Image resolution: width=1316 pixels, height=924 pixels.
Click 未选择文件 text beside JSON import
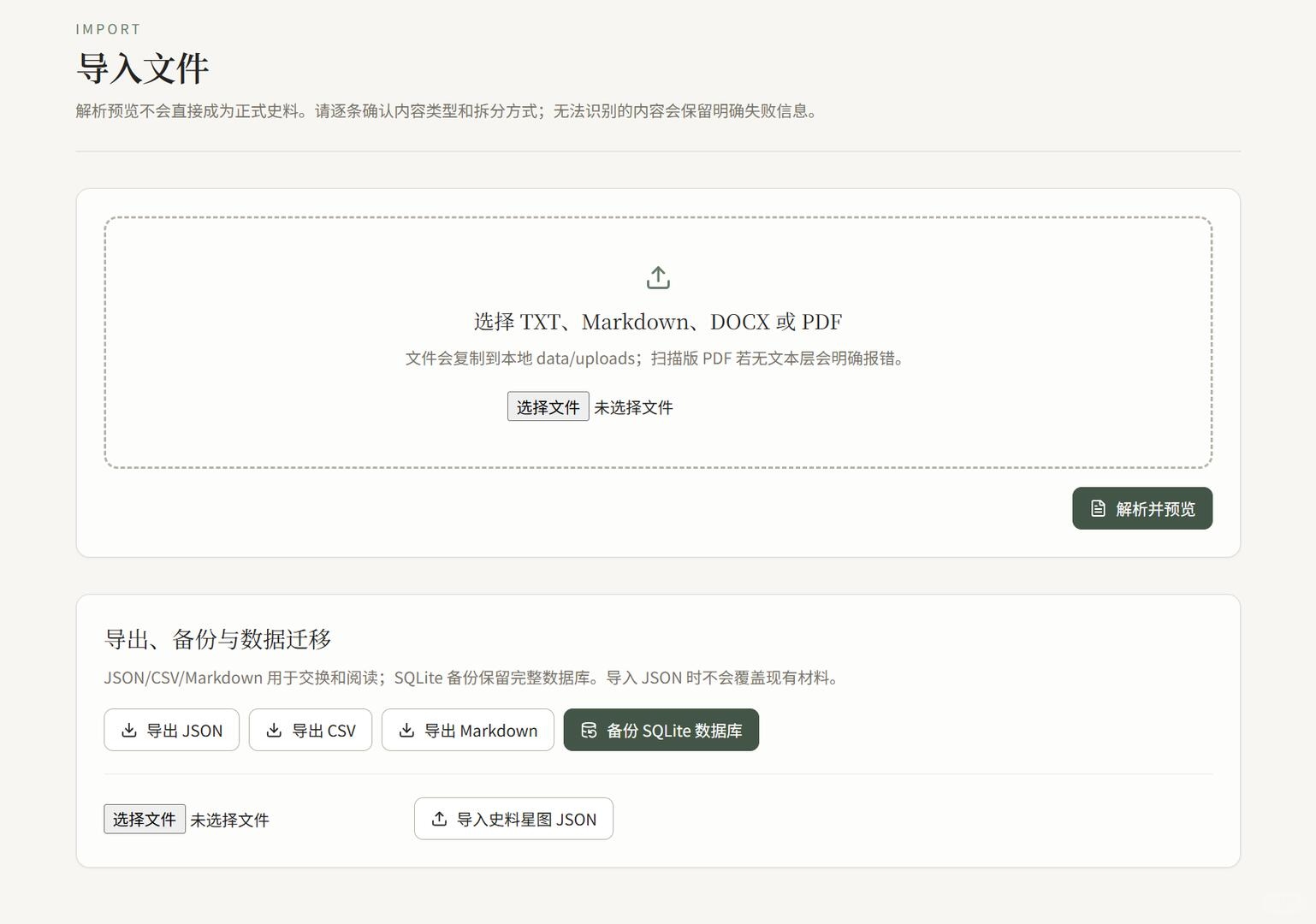(x=229, y=820)
